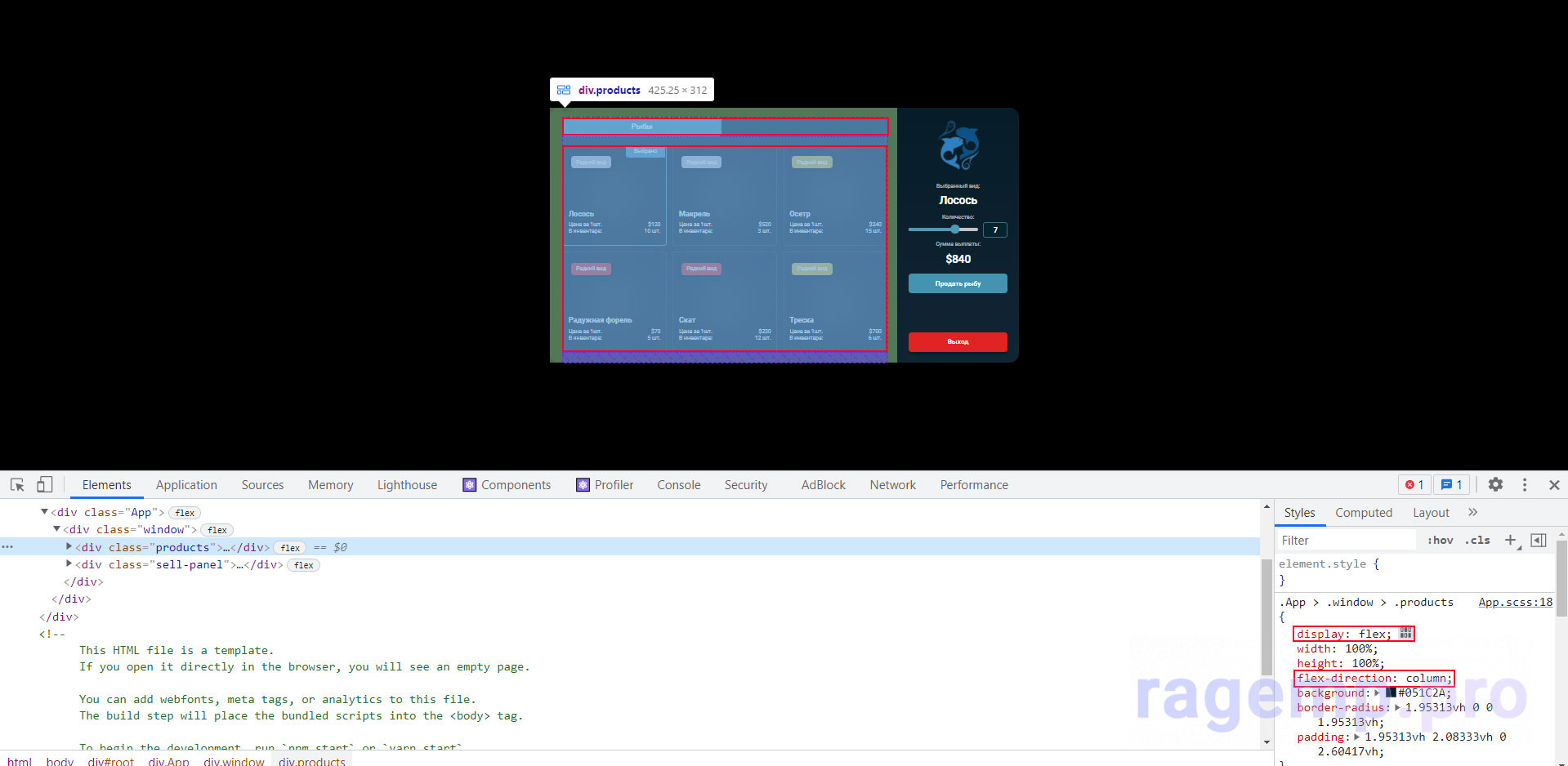The width and height of the screenshot is (1568, 766).
Task: Collapse the div class window node
Action: tap(56, 529)
